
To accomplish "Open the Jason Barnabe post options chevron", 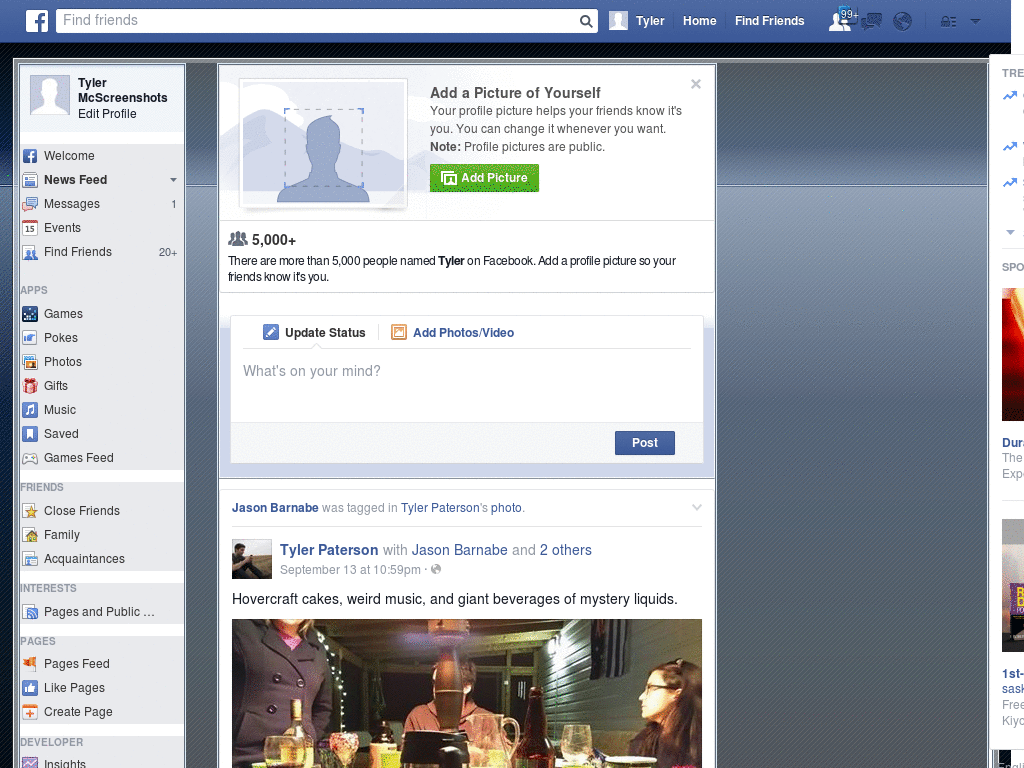I will pos(696,507).
